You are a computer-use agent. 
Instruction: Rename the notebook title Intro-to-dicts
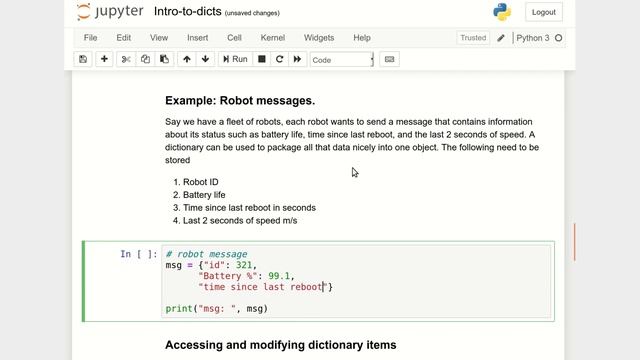pos(188,11)
